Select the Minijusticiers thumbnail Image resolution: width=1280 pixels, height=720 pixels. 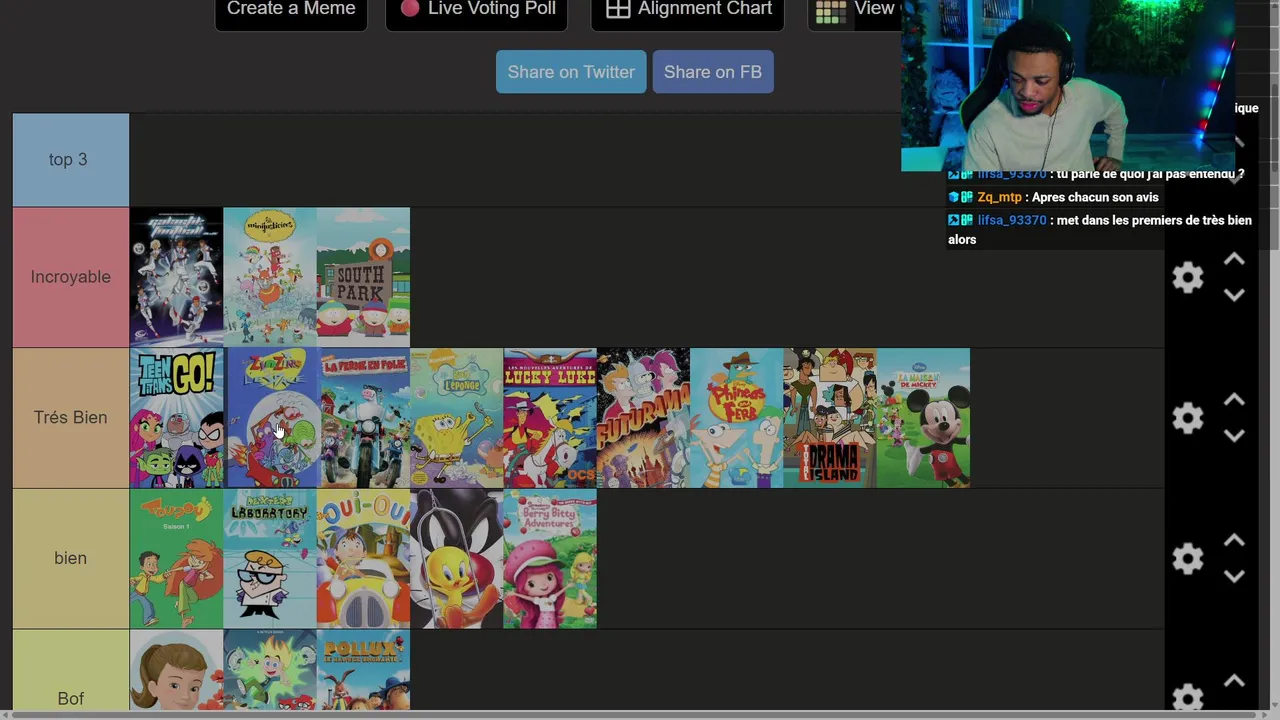pos(270,277)
